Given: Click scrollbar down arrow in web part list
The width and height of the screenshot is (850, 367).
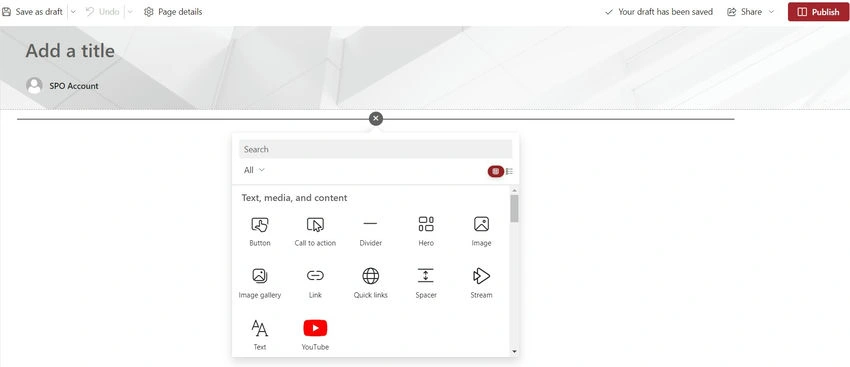Looking at the screenshot, I should [x=514, y=352].
